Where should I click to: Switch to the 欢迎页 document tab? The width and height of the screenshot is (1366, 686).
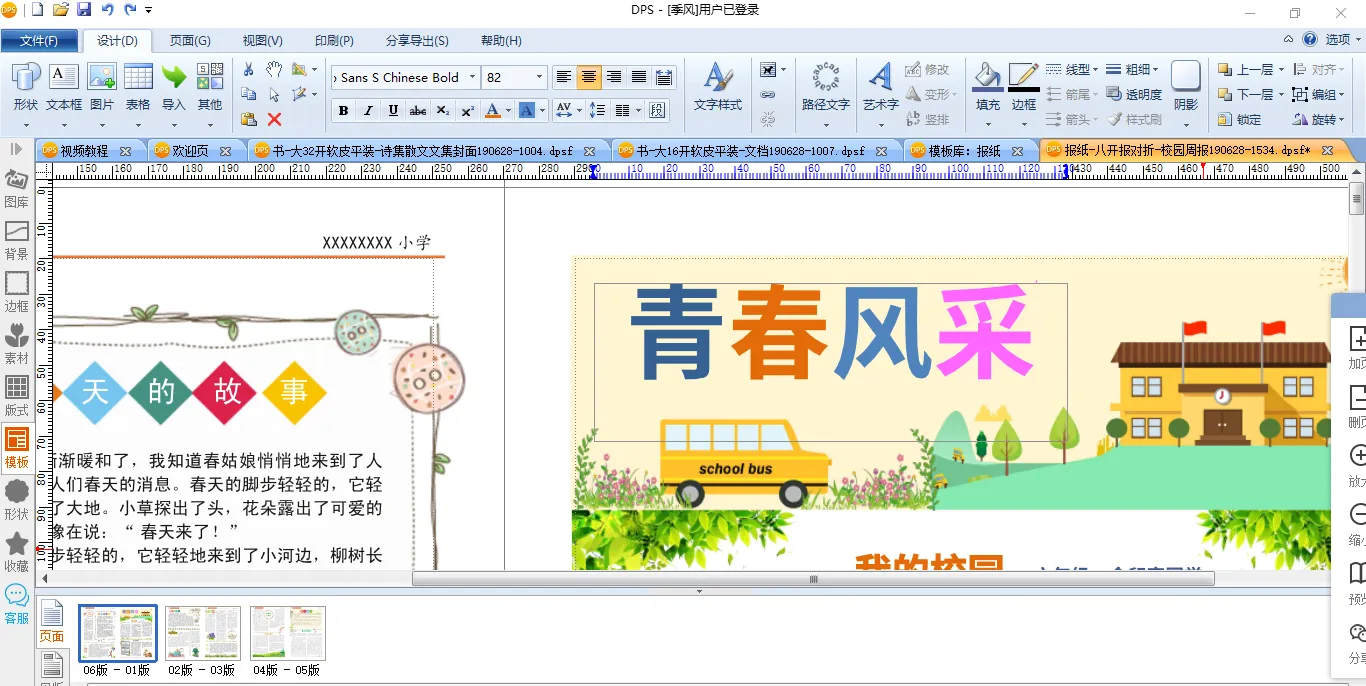coord(190,150)
